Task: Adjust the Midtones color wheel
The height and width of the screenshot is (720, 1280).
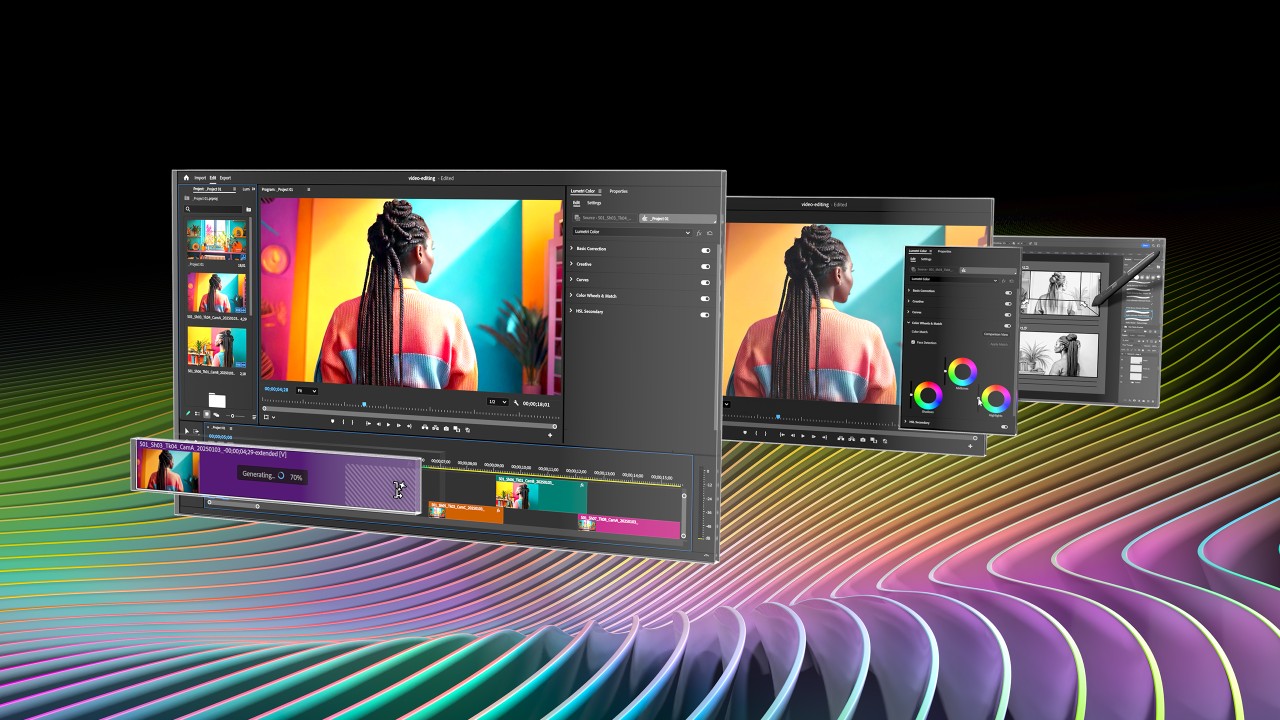Action: click(963, 372)
